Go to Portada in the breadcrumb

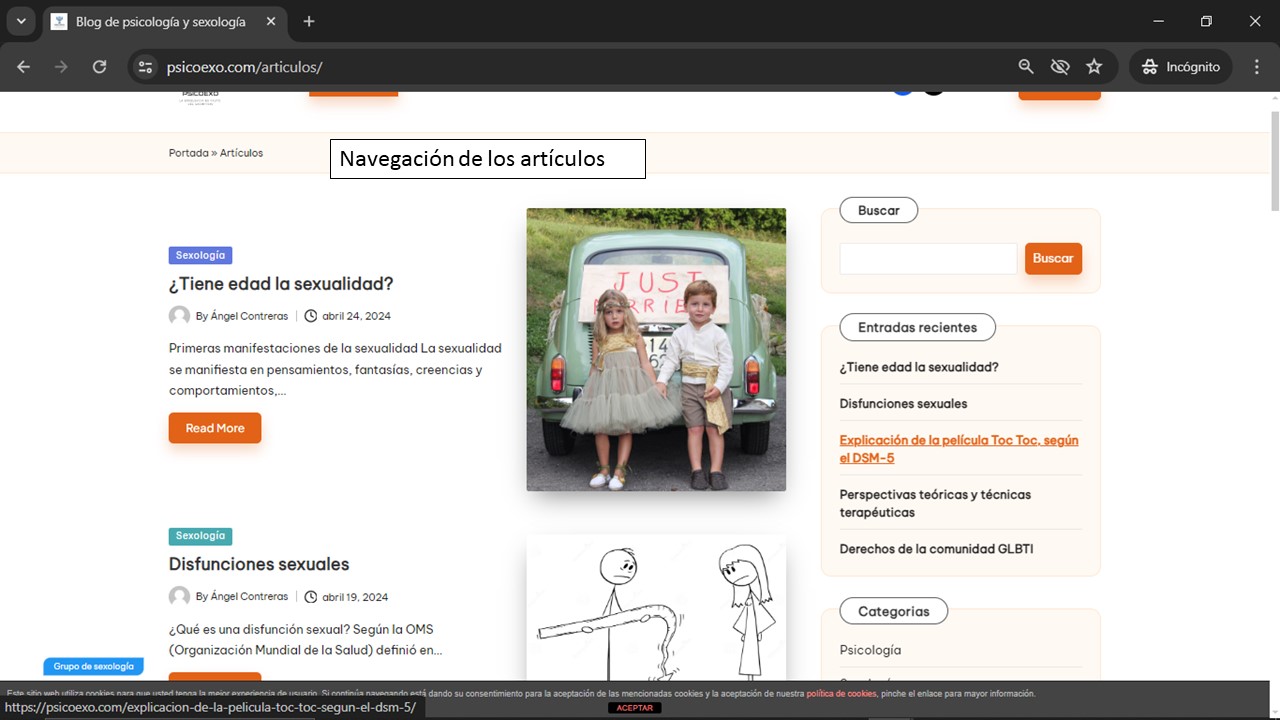[188, 153]
